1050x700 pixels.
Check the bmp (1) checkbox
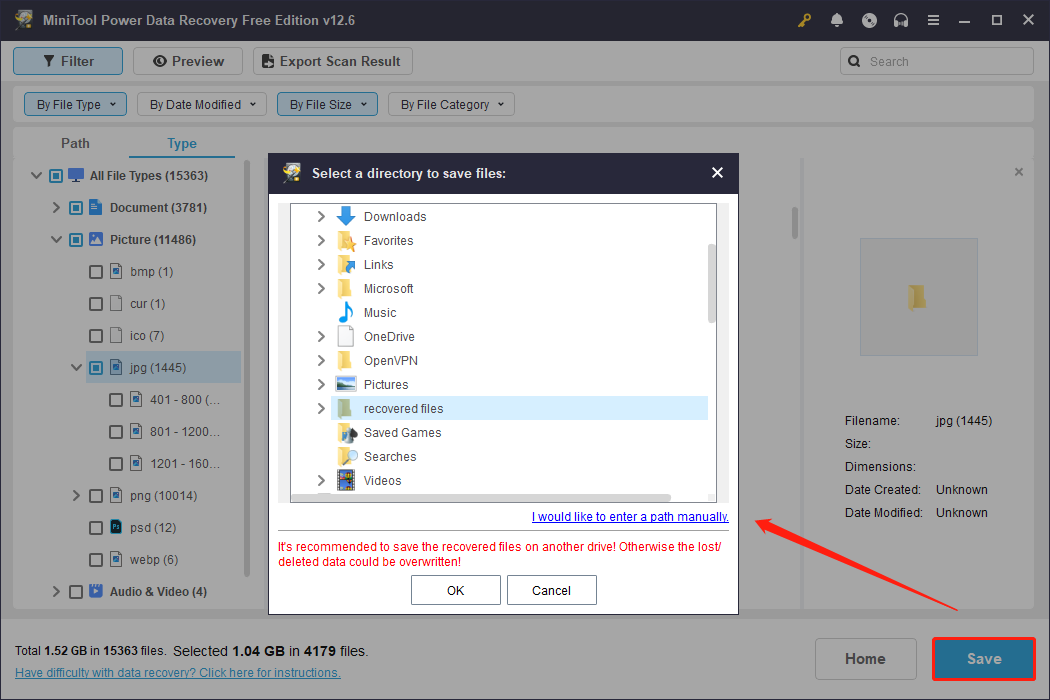(x=96, y=271)
